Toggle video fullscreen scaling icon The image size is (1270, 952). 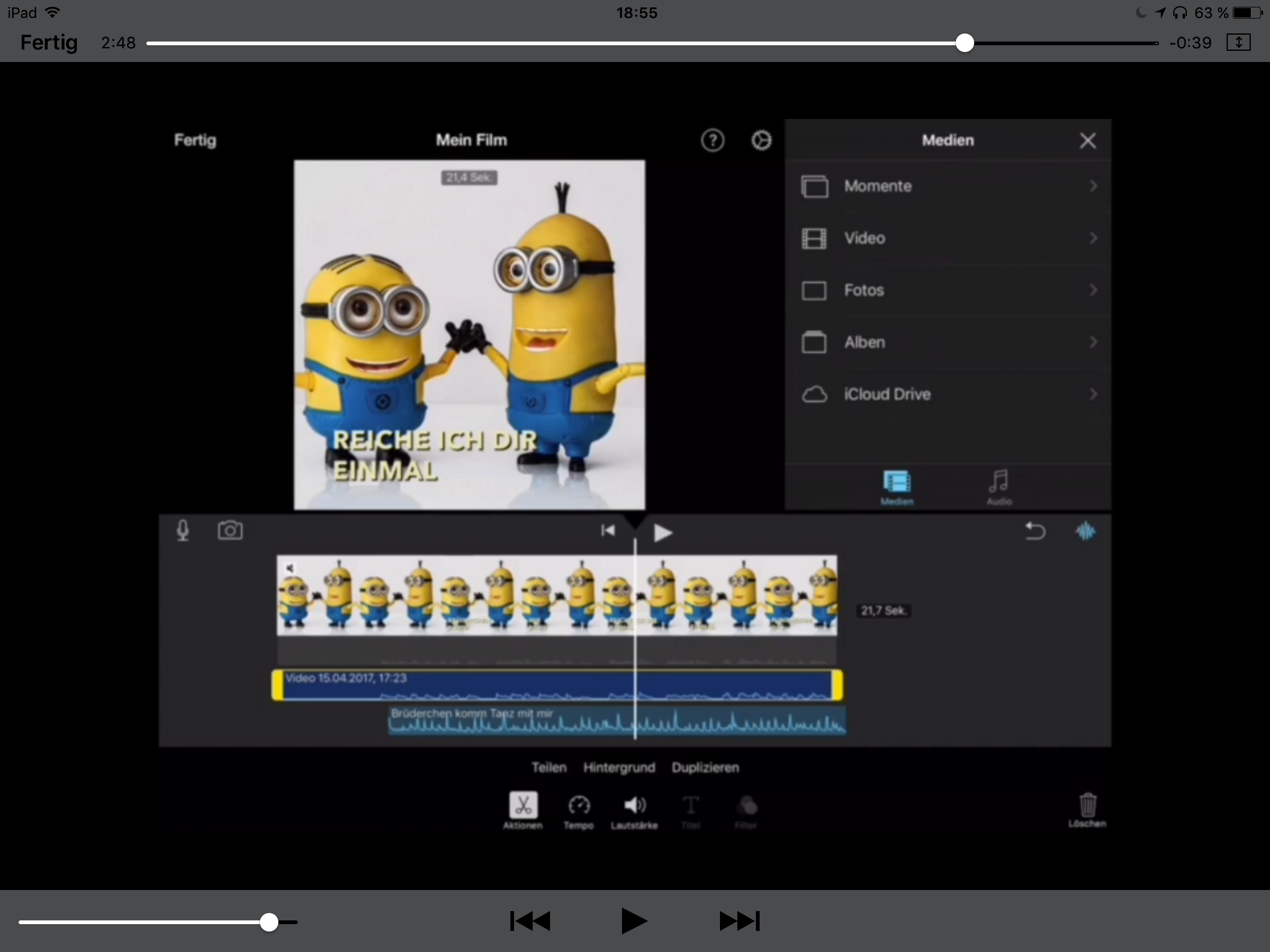click(x=1238, y=42)
